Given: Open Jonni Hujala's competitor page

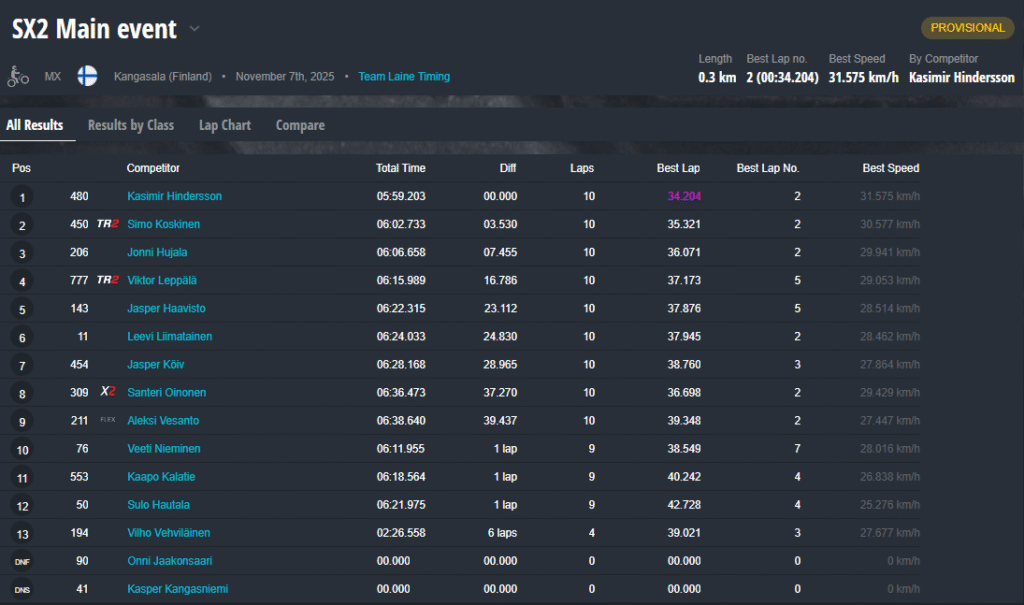Looking at the screenshot, I should click(x=157, y=253).
